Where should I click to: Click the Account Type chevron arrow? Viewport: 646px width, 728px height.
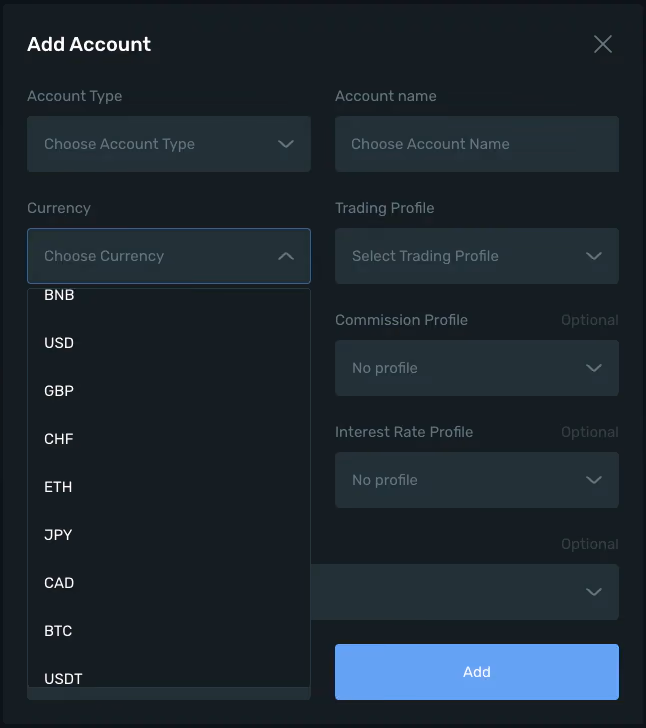286,144
